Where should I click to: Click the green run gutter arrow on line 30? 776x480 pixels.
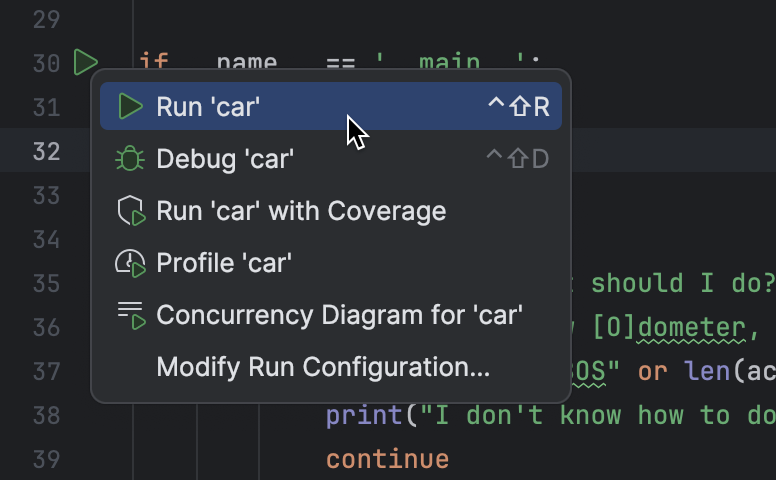[85, 63]
